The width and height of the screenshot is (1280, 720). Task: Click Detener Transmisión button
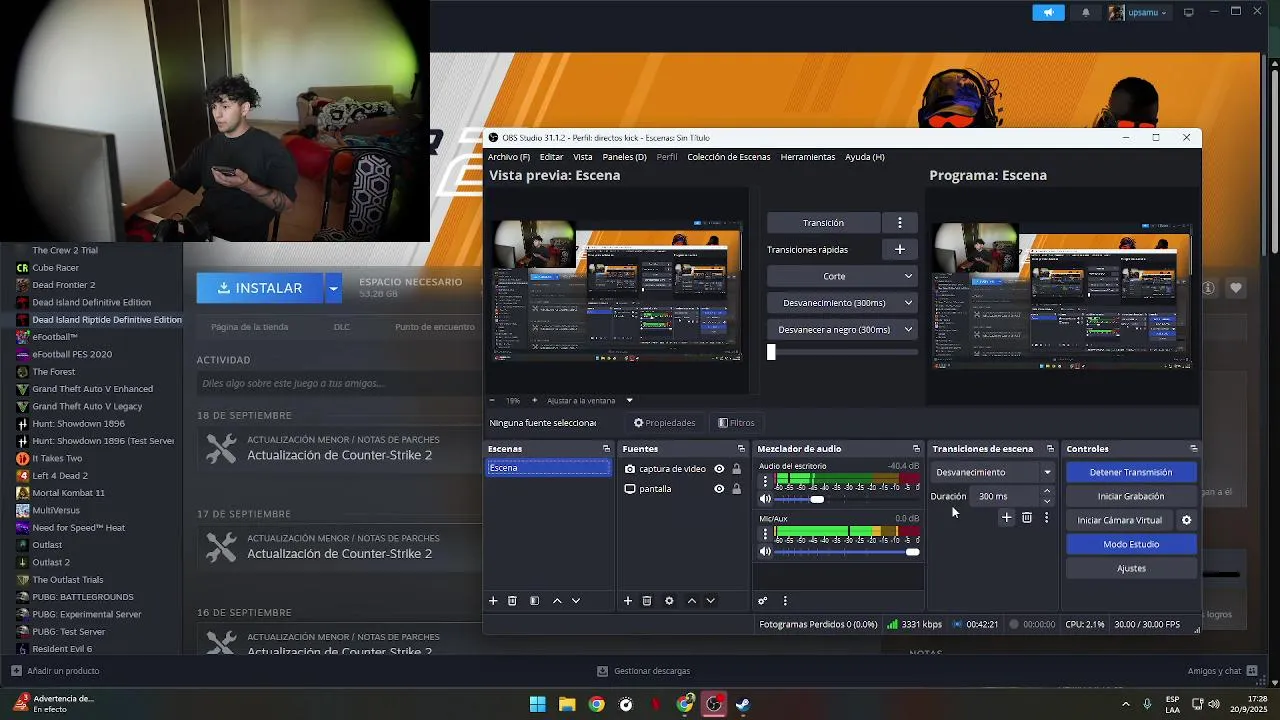coord(1131,472)
